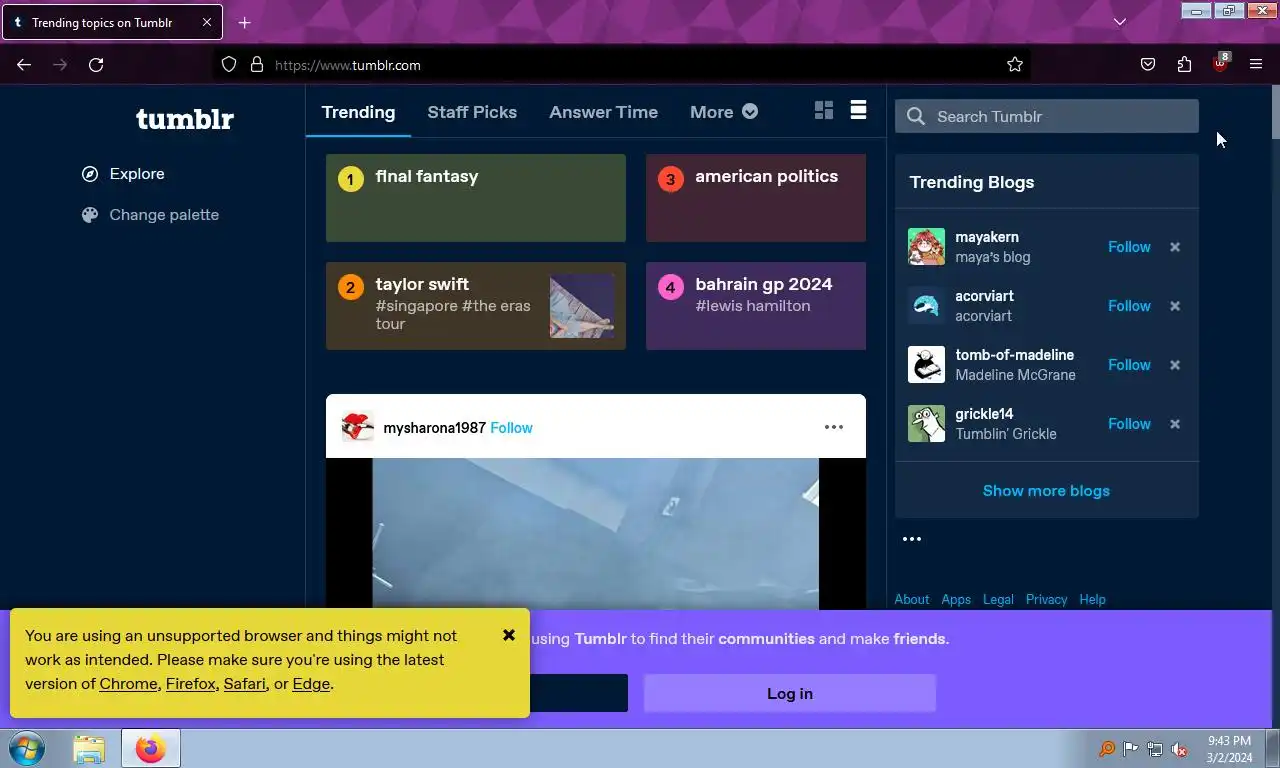1280x768 pixels.
Task: Follow acorviart blog
Action: (x=1129, y=306)
